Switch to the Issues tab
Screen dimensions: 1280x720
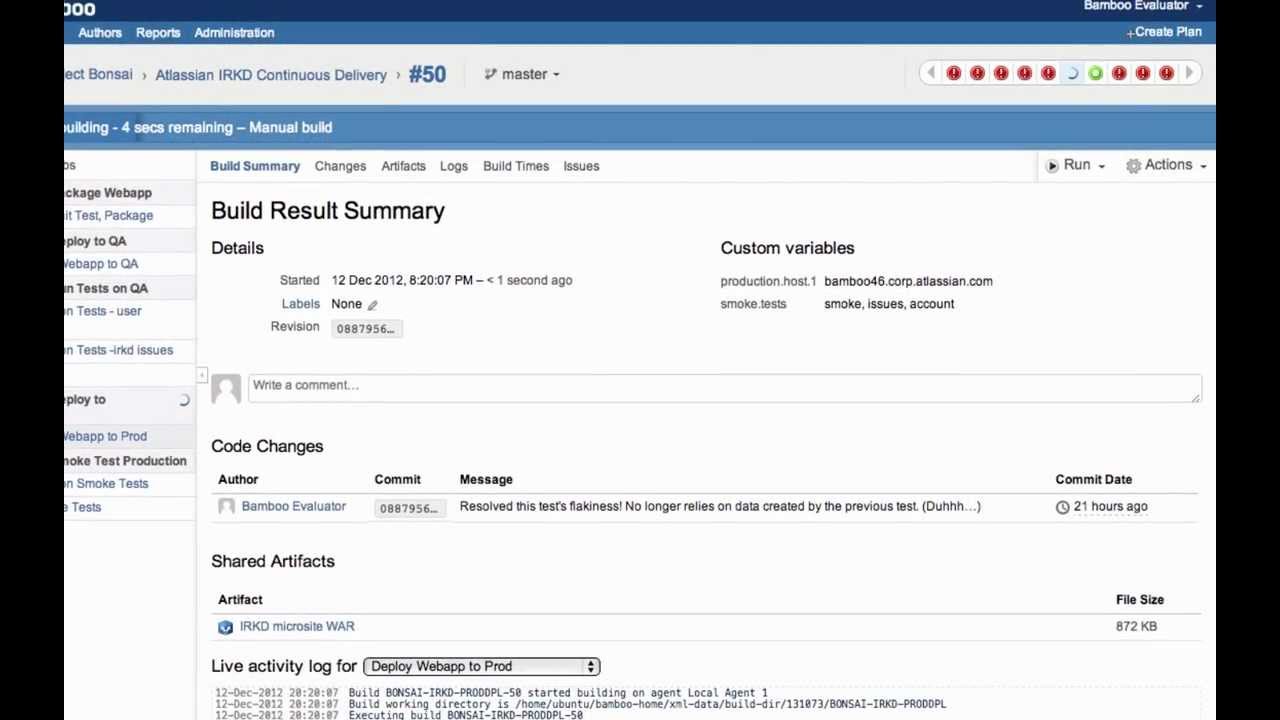(581, 166)
